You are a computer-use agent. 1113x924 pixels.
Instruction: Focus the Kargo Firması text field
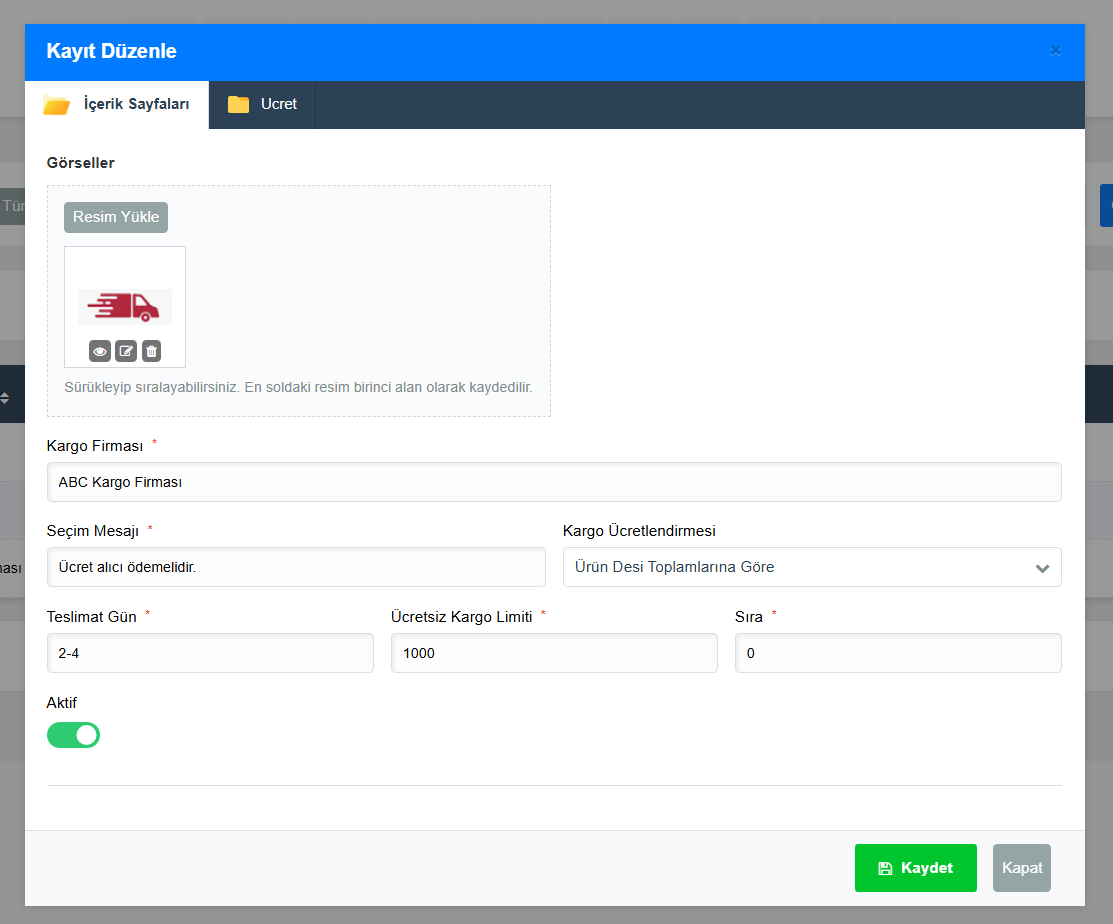[553, 482]
